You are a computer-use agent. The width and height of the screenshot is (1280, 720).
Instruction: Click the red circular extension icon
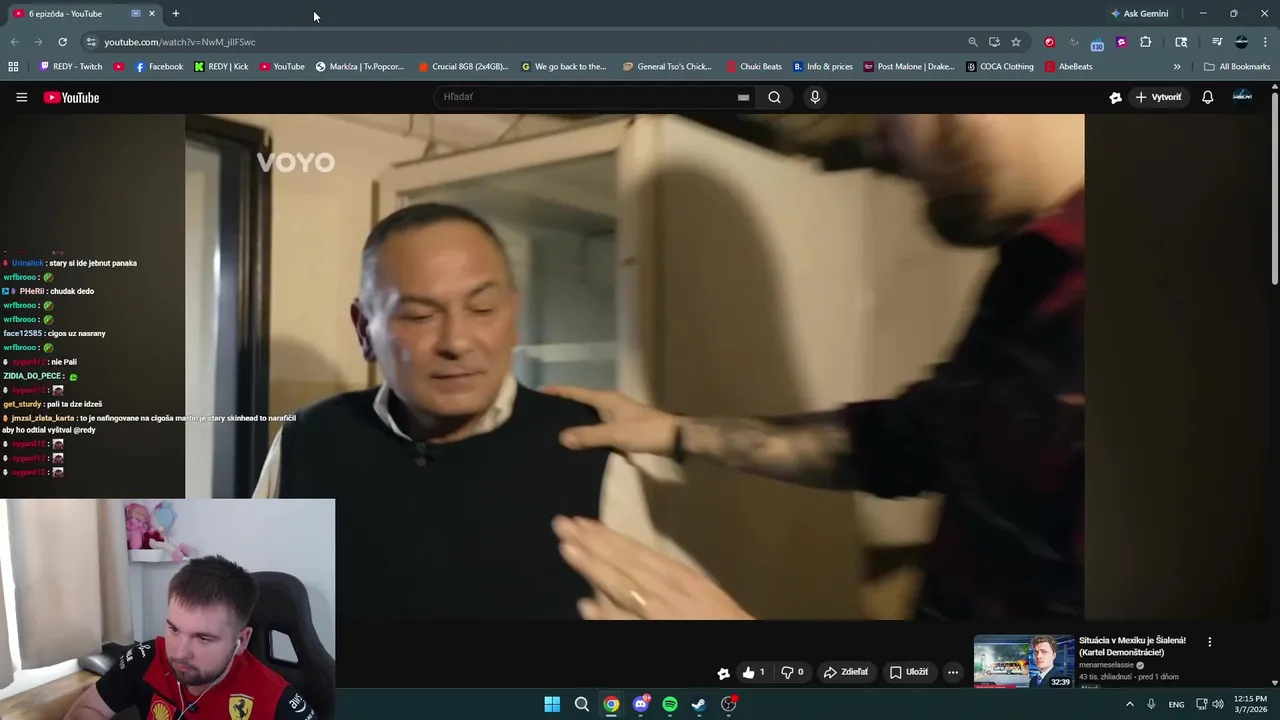pyautogui.click(x=1049, y=42)
